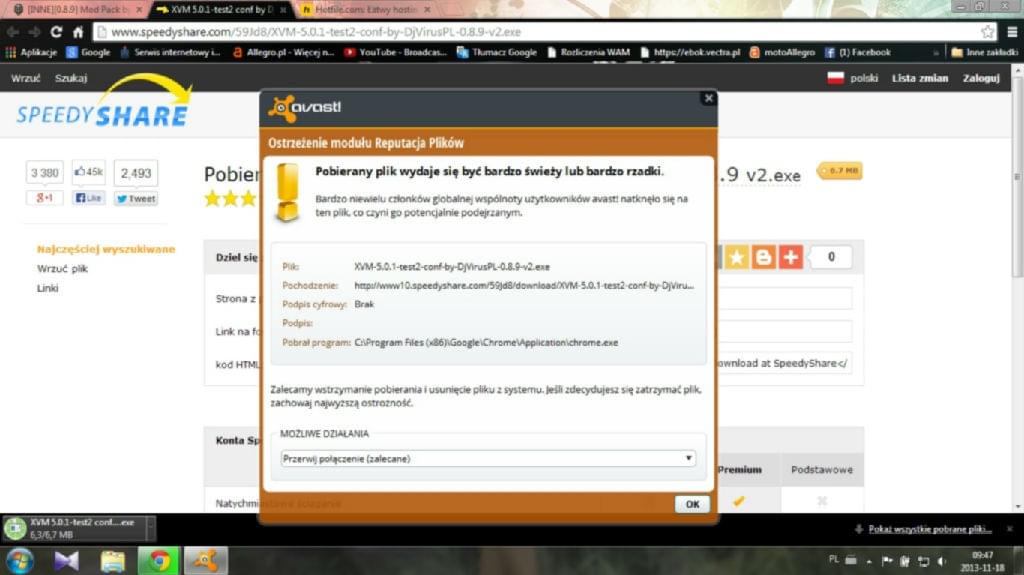
Task: Reload the current page
Action: tap(56, 31)
